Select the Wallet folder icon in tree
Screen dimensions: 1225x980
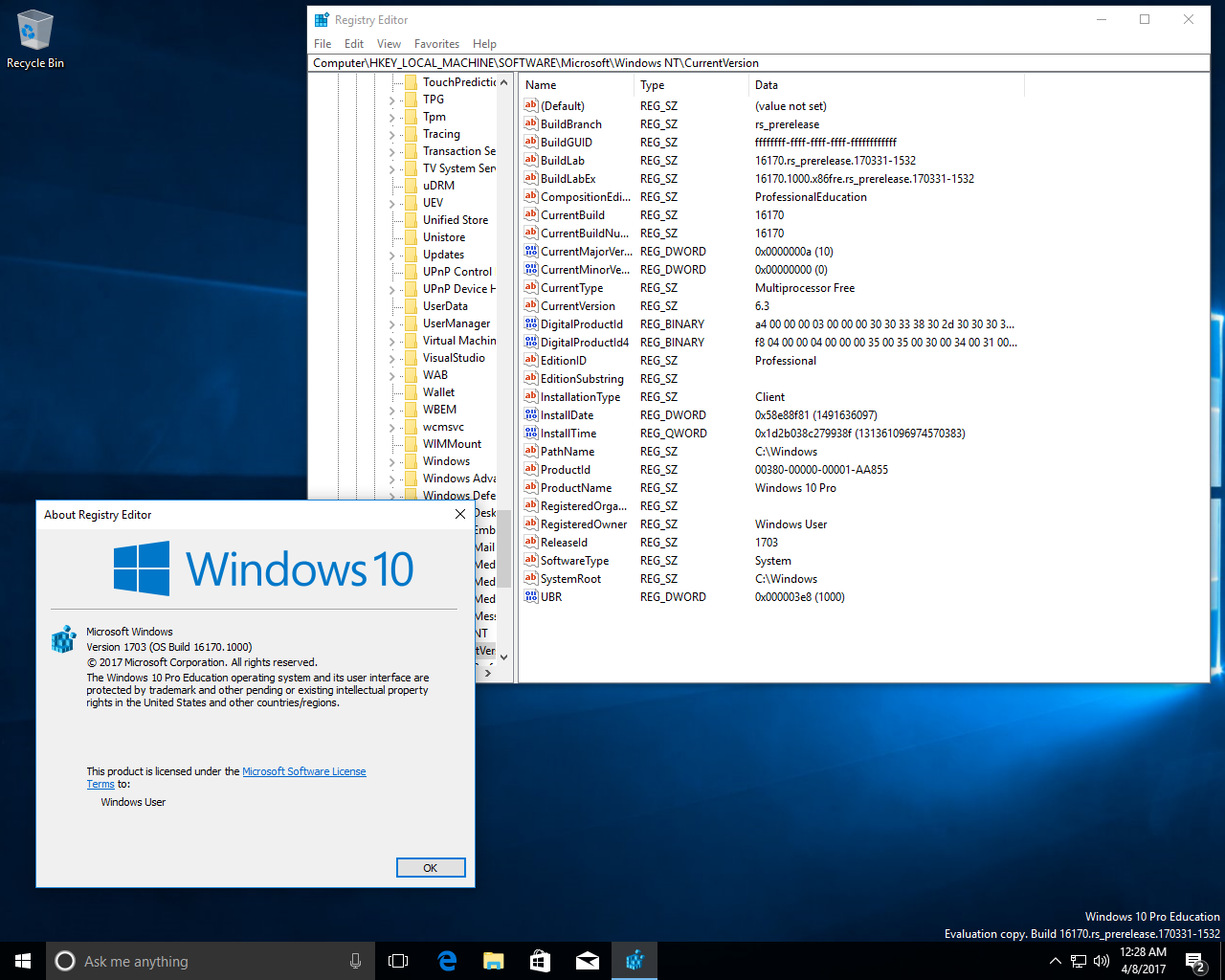pos(411,392)
